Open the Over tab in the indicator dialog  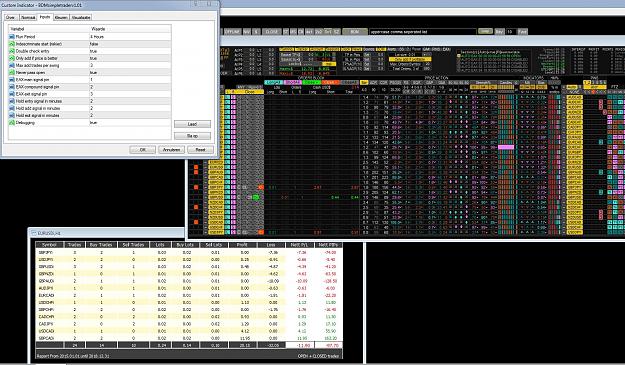coord(10,18)
